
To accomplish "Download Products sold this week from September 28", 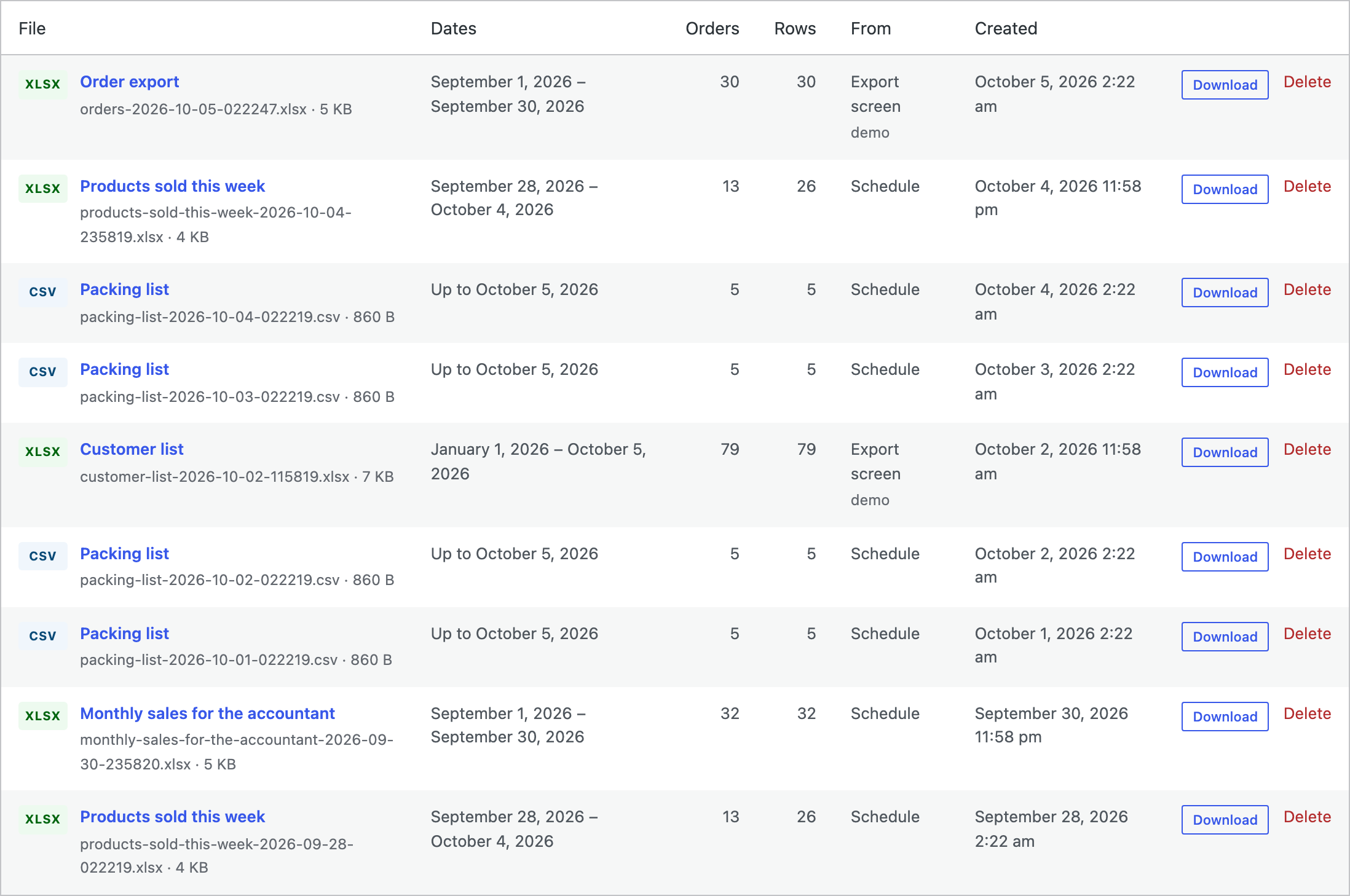I will (1225, 820).
